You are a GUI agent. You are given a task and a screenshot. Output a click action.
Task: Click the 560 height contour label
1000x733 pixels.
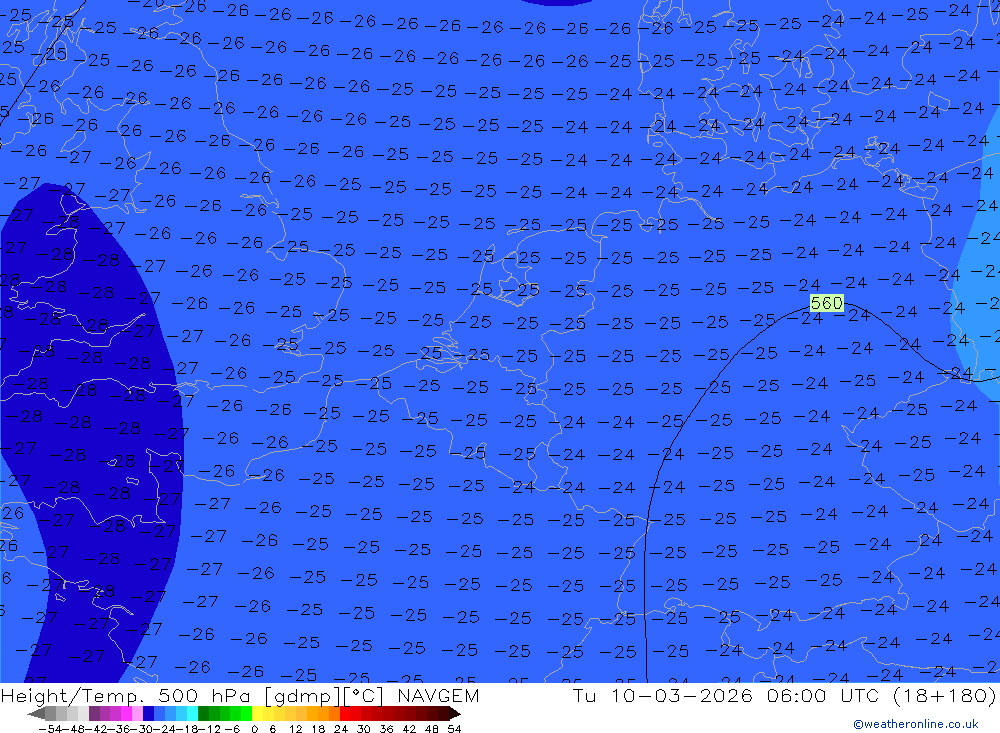(x=827, y=303)
